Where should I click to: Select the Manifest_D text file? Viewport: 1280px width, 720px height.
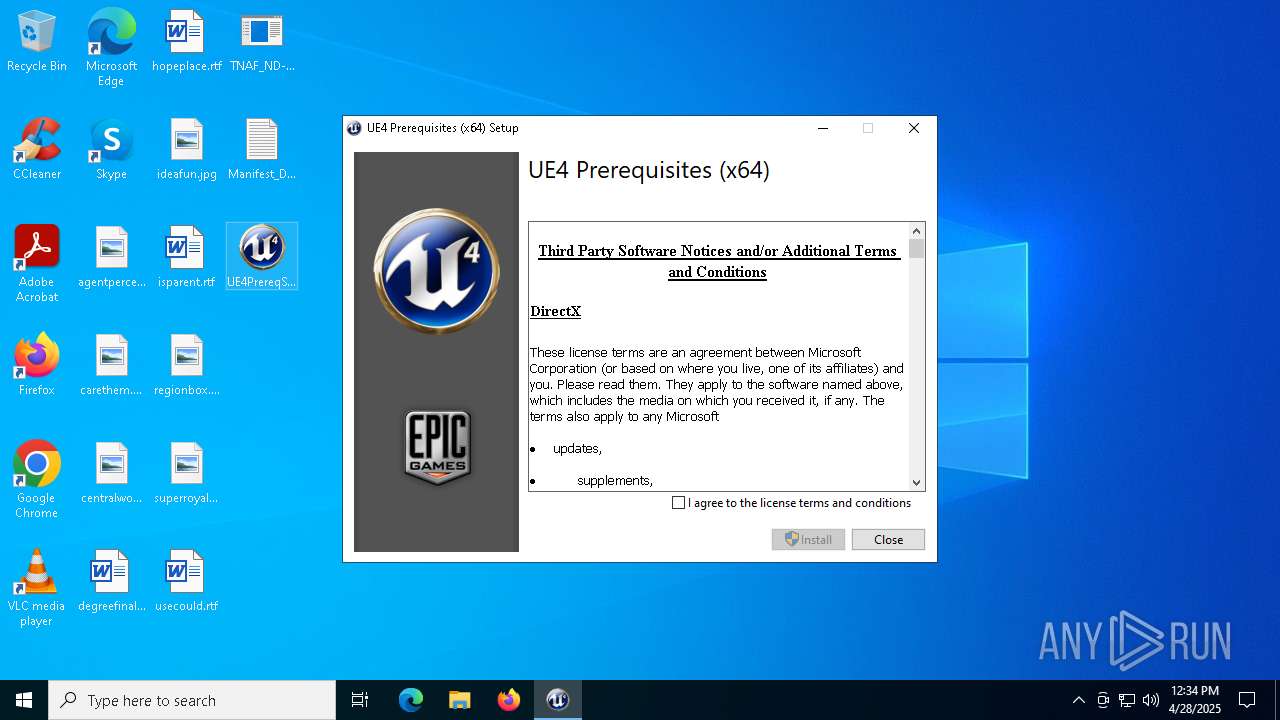[x=262, y=150]
